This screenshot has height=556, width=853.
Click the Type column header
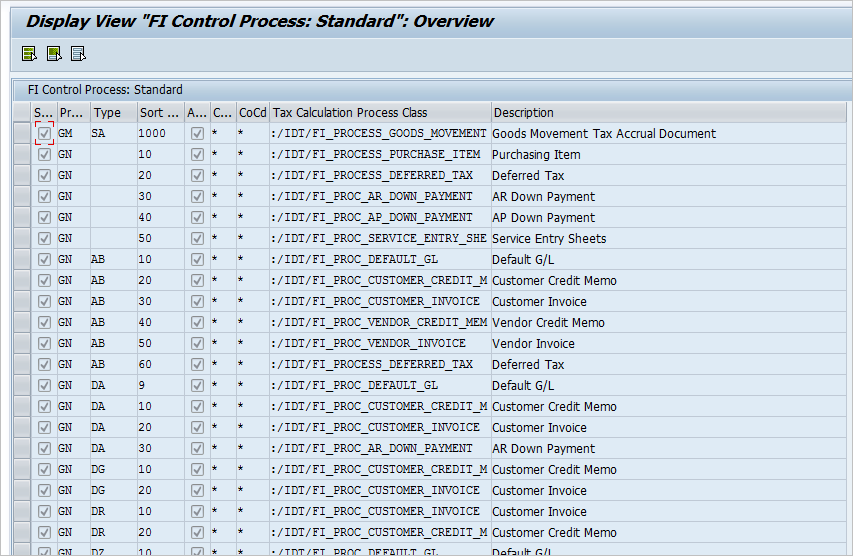tap(113, 113)
